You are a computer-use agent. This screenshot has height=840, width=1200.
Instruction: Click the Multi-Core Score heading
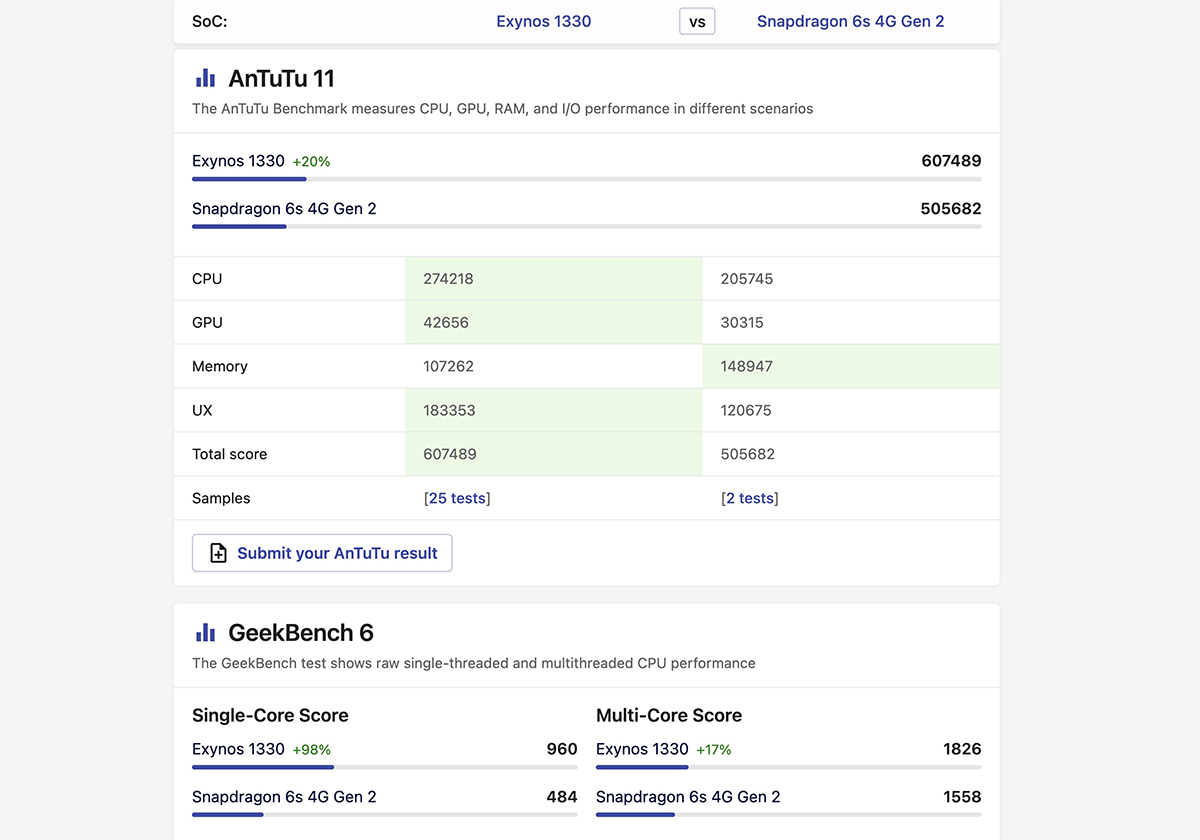point(669,716)
